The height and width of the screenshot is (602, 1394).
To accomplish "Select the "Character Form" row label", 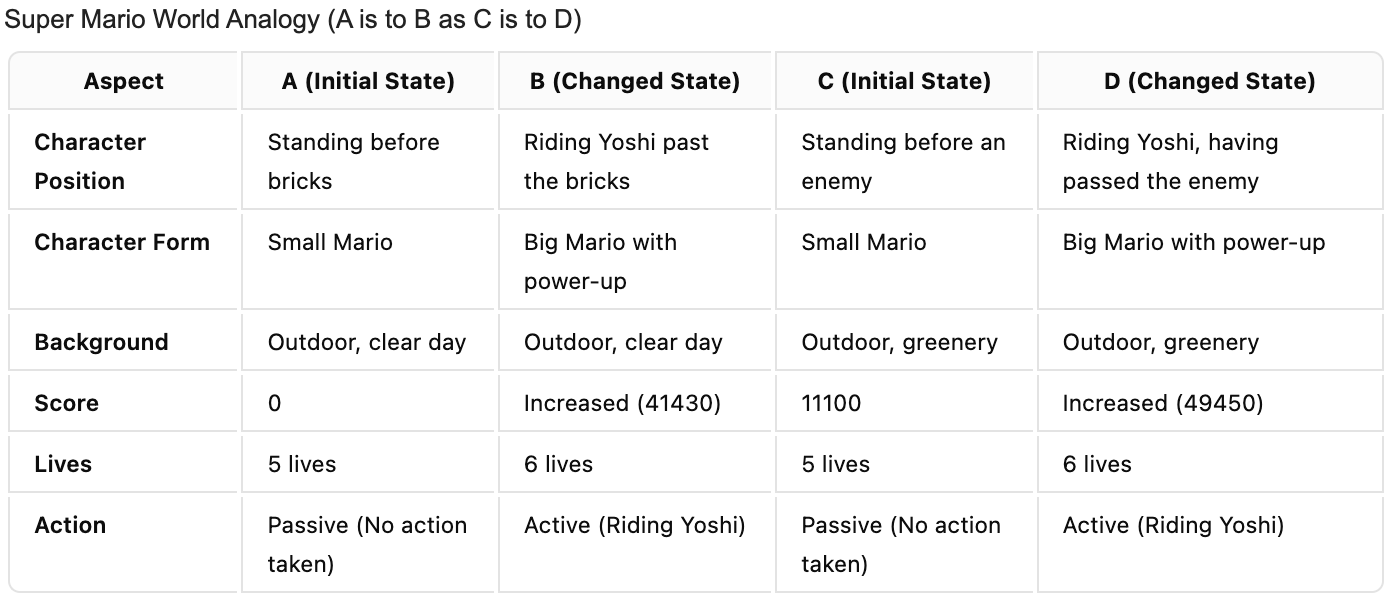I will pos(122,242).
